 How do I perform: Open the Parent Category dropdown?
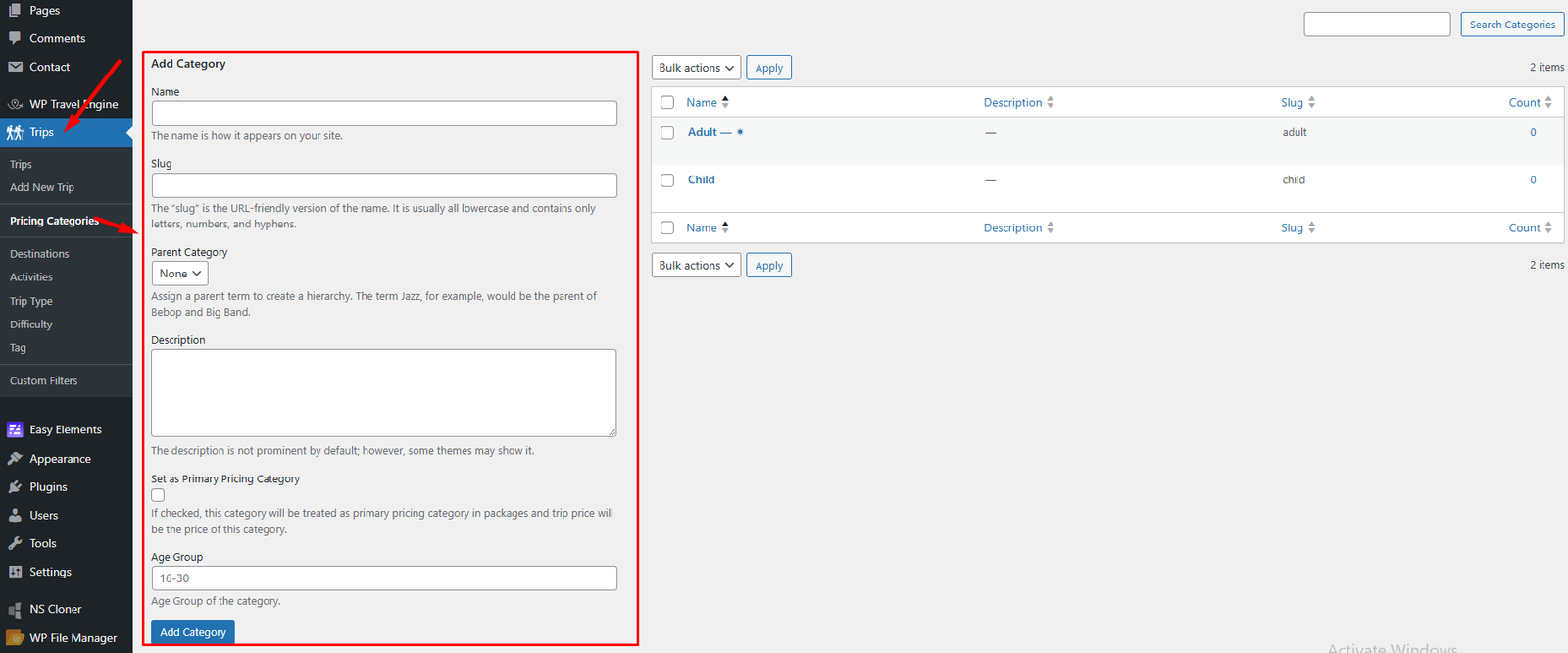click(179, 274)
